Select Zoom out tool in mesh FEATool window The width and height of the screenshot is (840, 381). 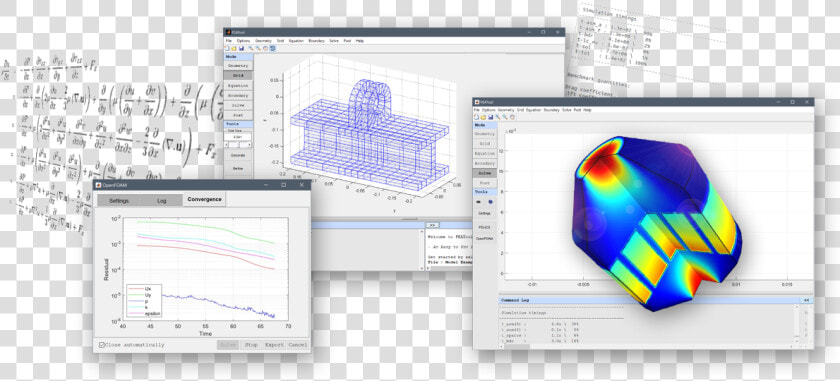pyautogui.click(x=258, y=48)
